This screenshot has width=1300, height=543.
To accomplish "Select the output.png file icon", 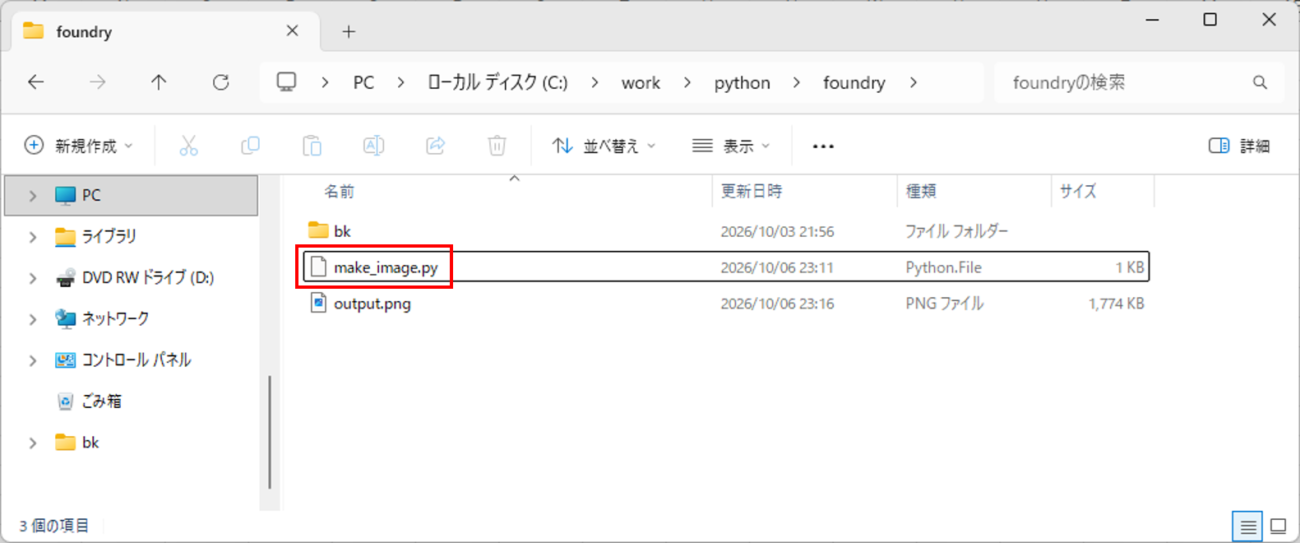I will 318,303.
